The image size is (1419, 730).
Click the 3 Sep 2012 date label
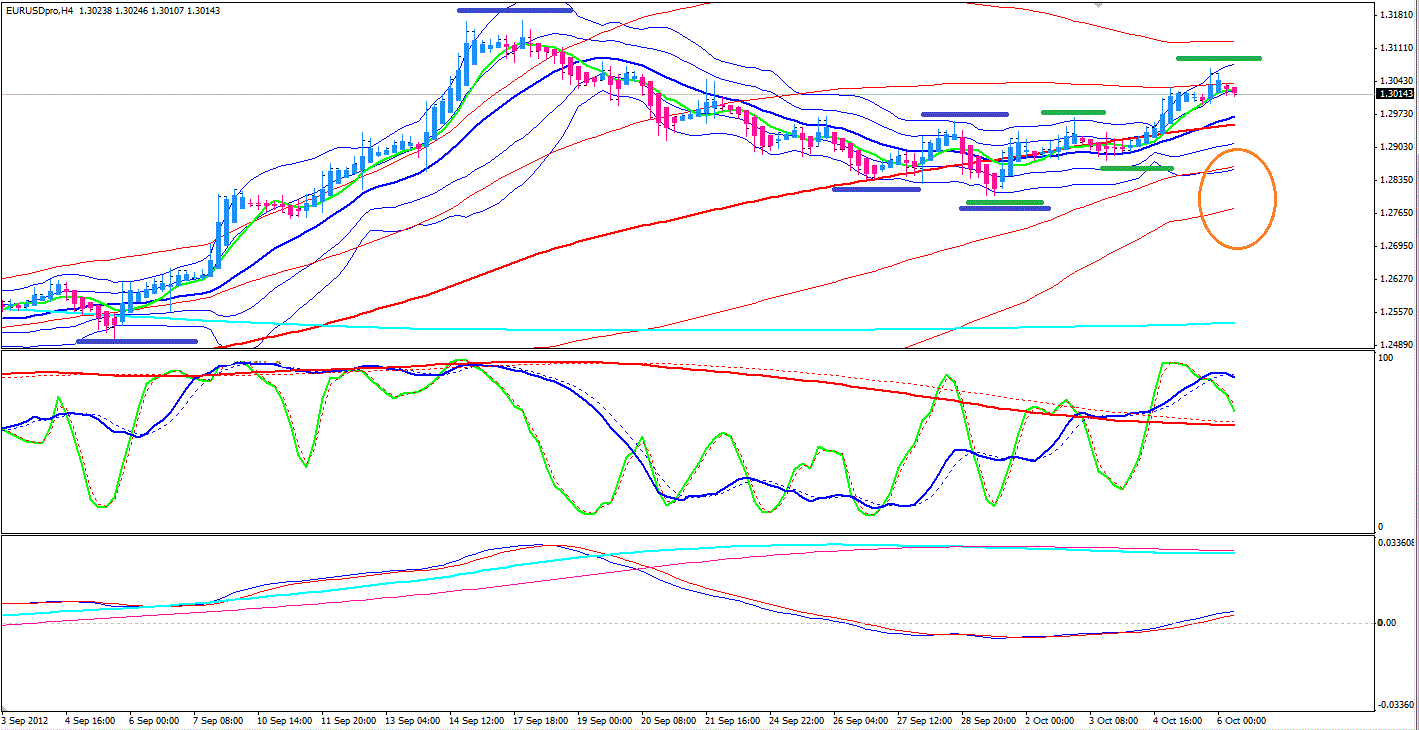(x=25, y=720)
